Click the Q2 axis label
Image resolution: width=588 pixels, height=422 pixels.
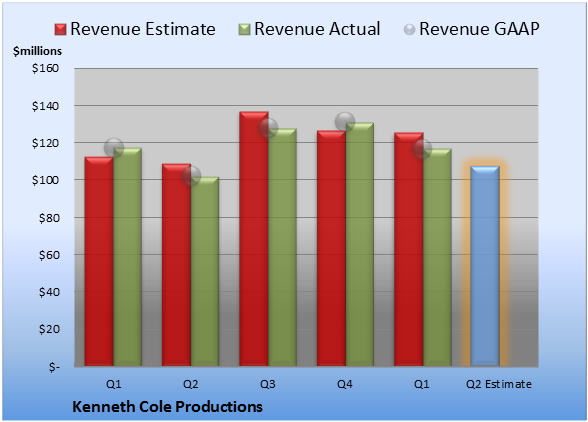click(x=190, y=384)
